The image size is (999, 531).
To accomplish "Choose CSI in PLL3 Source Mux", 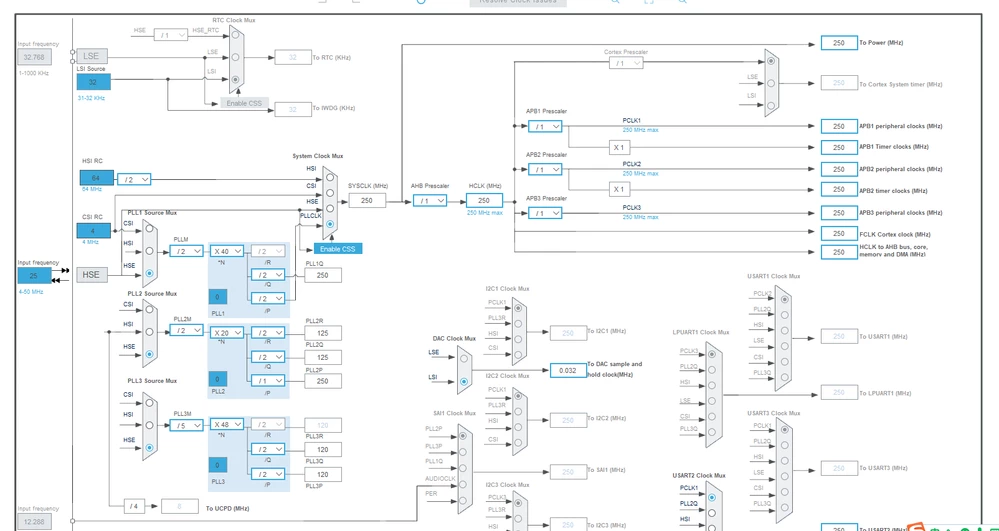I will (x=149, y=402).
